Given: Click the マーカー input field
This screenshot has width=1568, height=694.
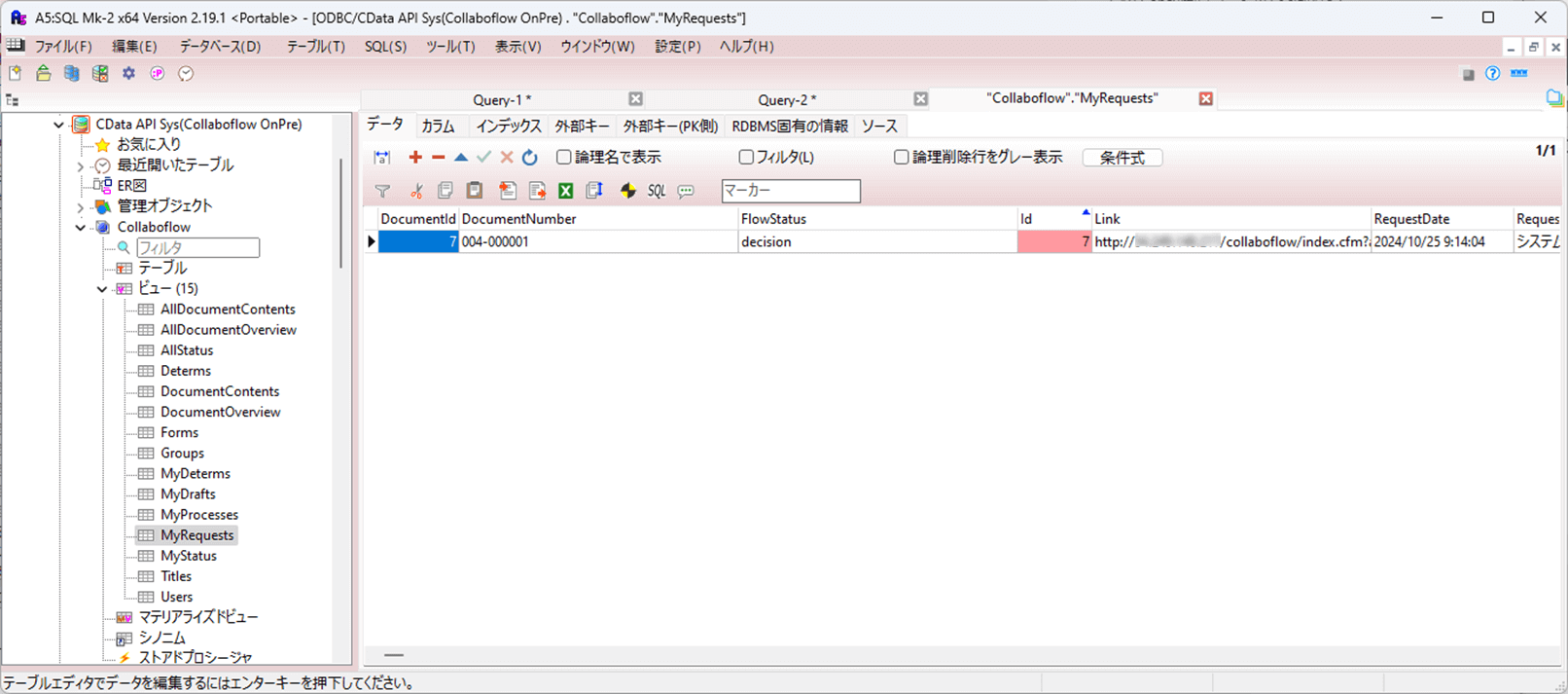Looking at the screenshot, I should pos(791,191).
